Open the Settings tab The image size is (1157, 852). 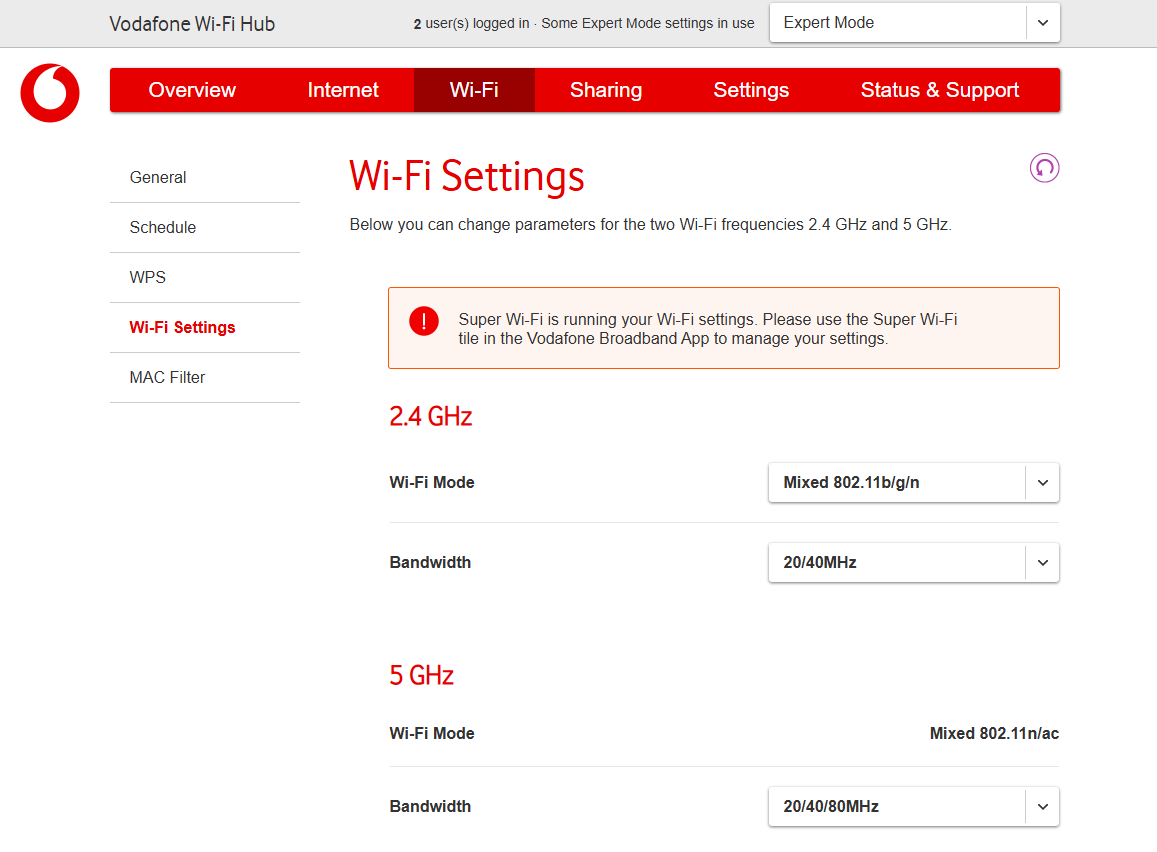pyautogui.click(x=751, y=90)
